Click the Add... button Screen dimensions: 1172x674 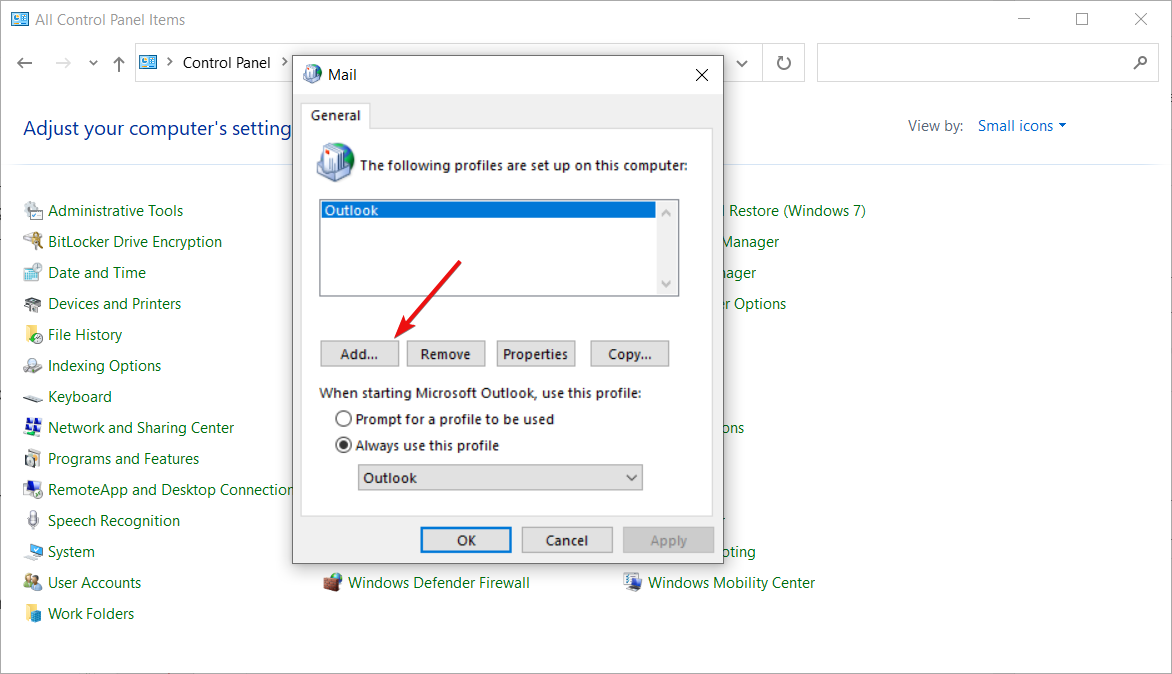(x=360, y=354)
